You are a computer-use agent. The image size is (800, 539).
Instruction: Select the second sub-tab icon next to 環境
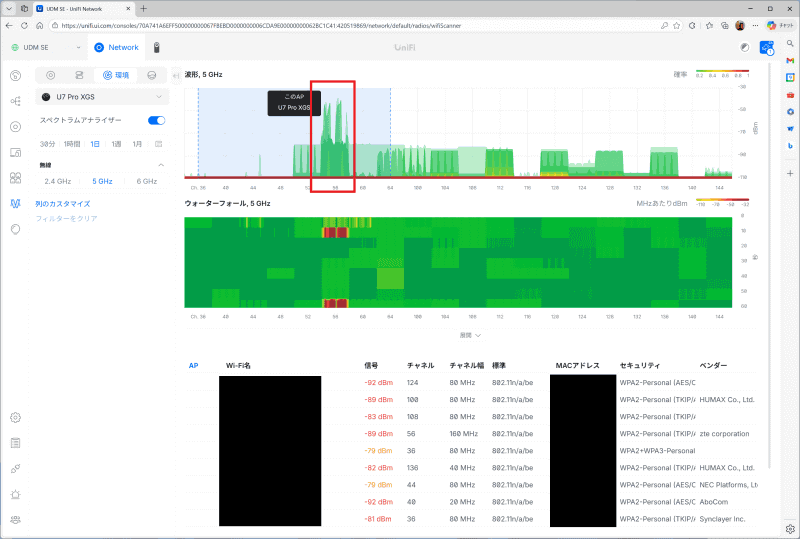coord(79,75)
